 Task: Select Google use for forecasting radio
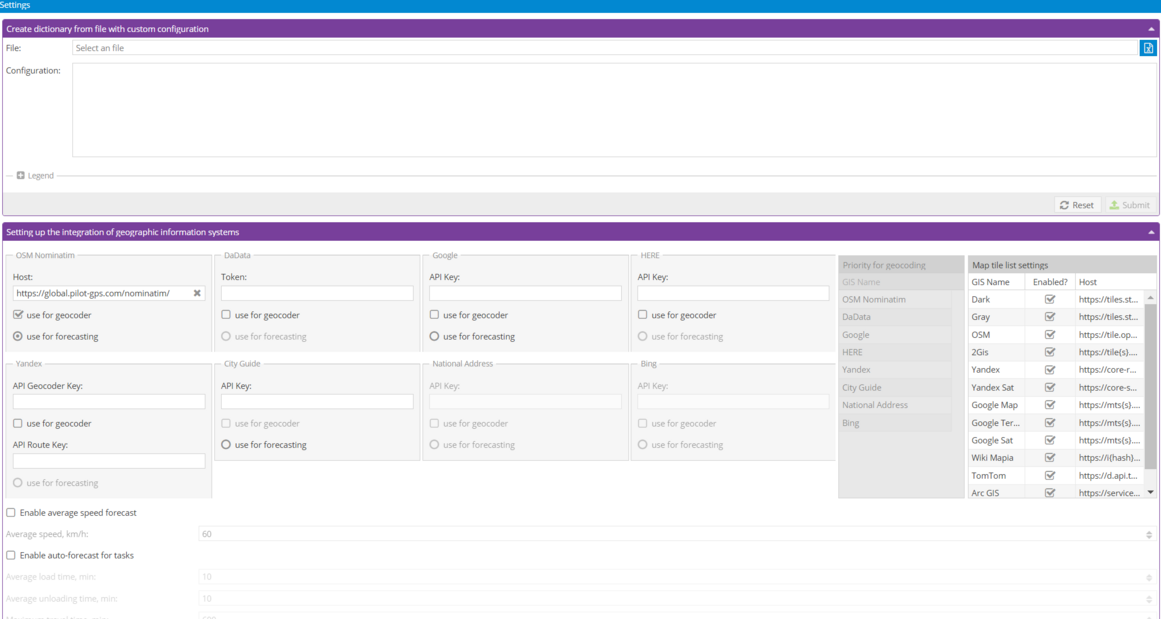(x=435, y=336)
